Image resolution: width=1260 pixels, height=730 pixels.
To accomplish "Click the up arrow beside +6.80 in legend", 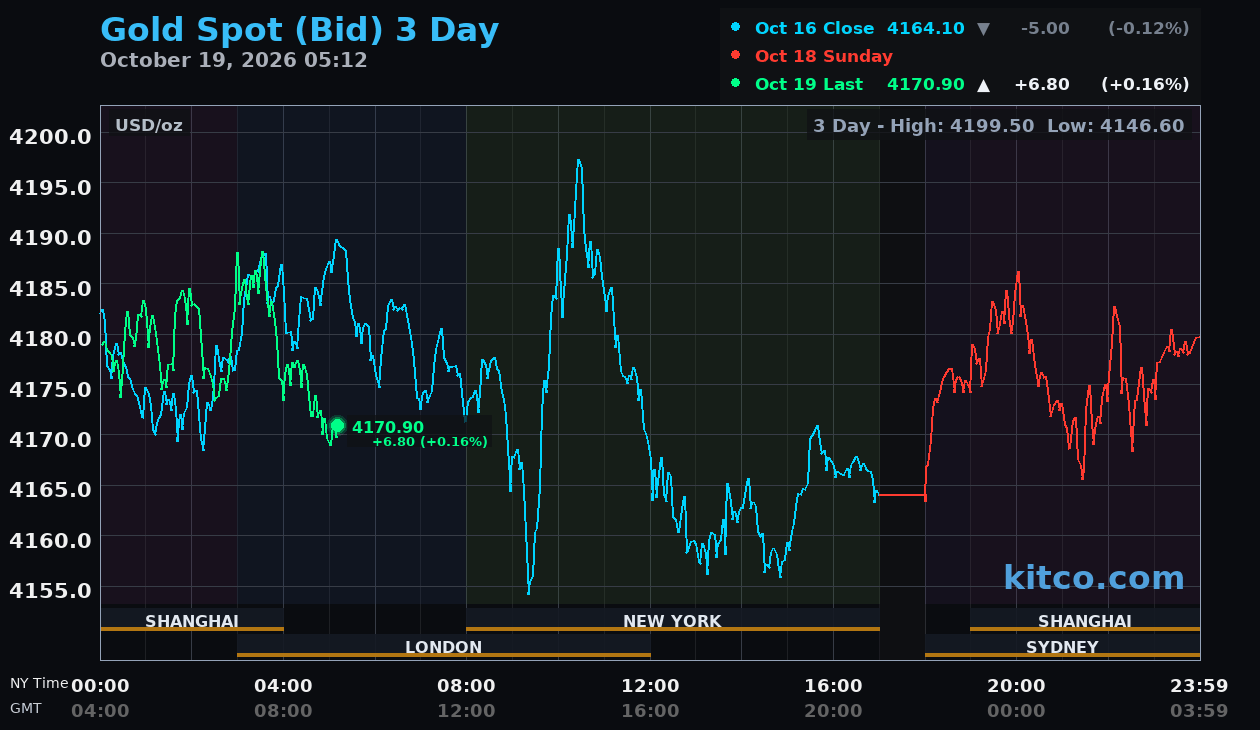I will (x=983, y=85).
